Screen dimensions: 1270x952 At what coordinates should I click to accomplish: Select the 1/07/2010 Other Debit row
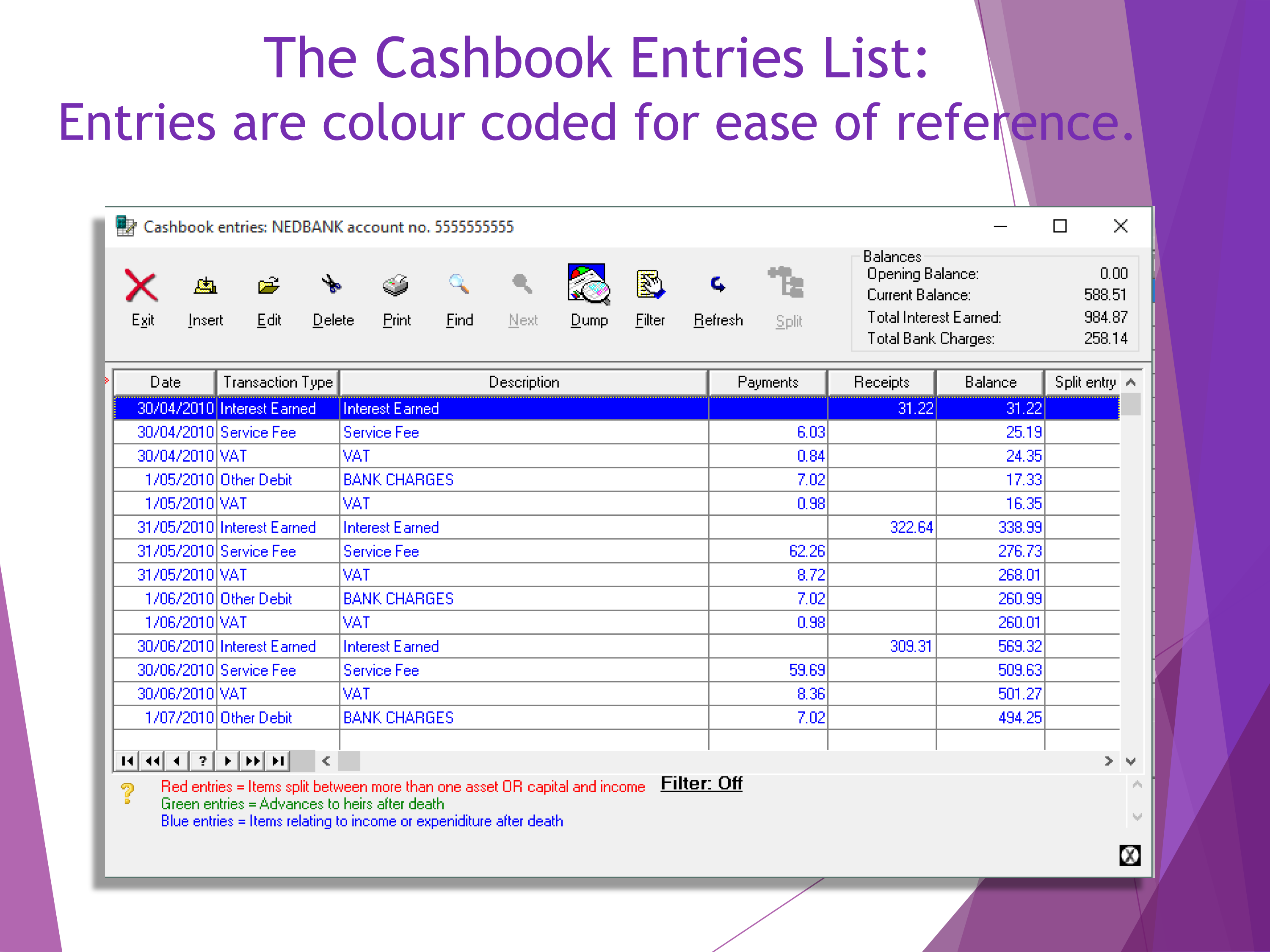617,718
